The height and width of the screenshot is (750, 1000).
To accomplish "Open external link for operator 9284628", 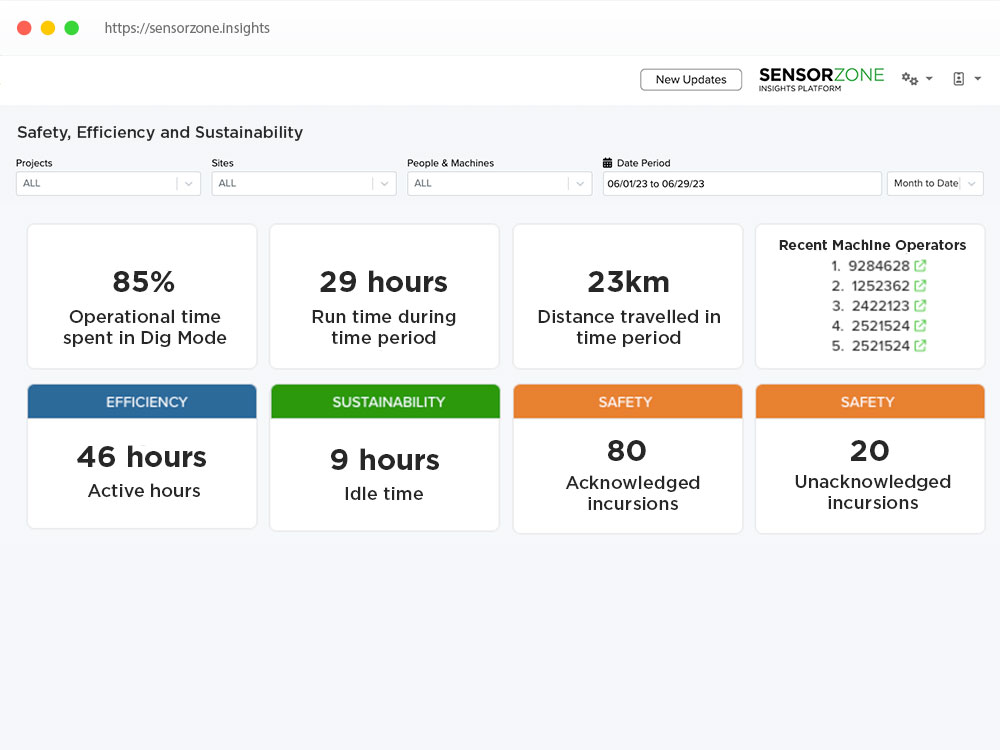I will point(920,266).
